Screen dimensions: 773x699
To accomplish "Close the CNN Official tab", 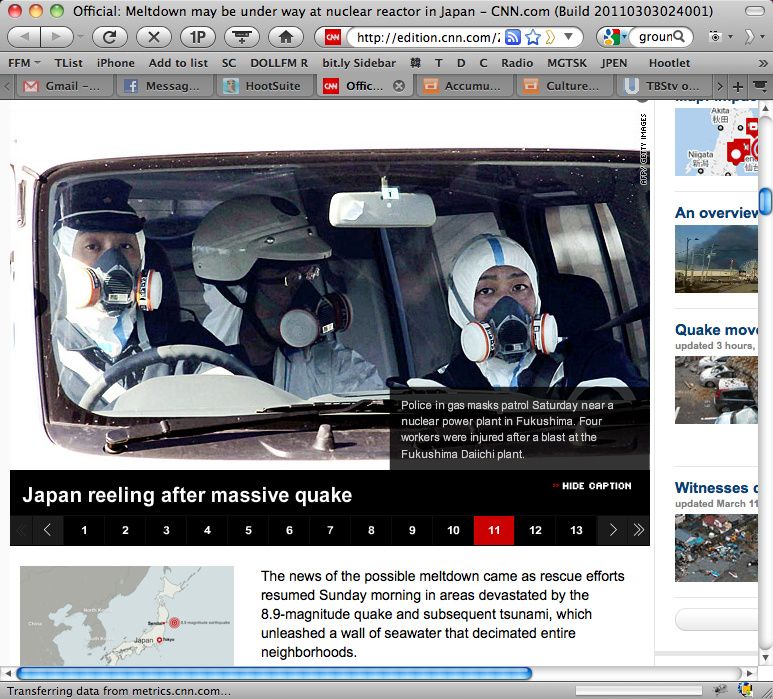I will pyautogui.click(x=399, y=86).
